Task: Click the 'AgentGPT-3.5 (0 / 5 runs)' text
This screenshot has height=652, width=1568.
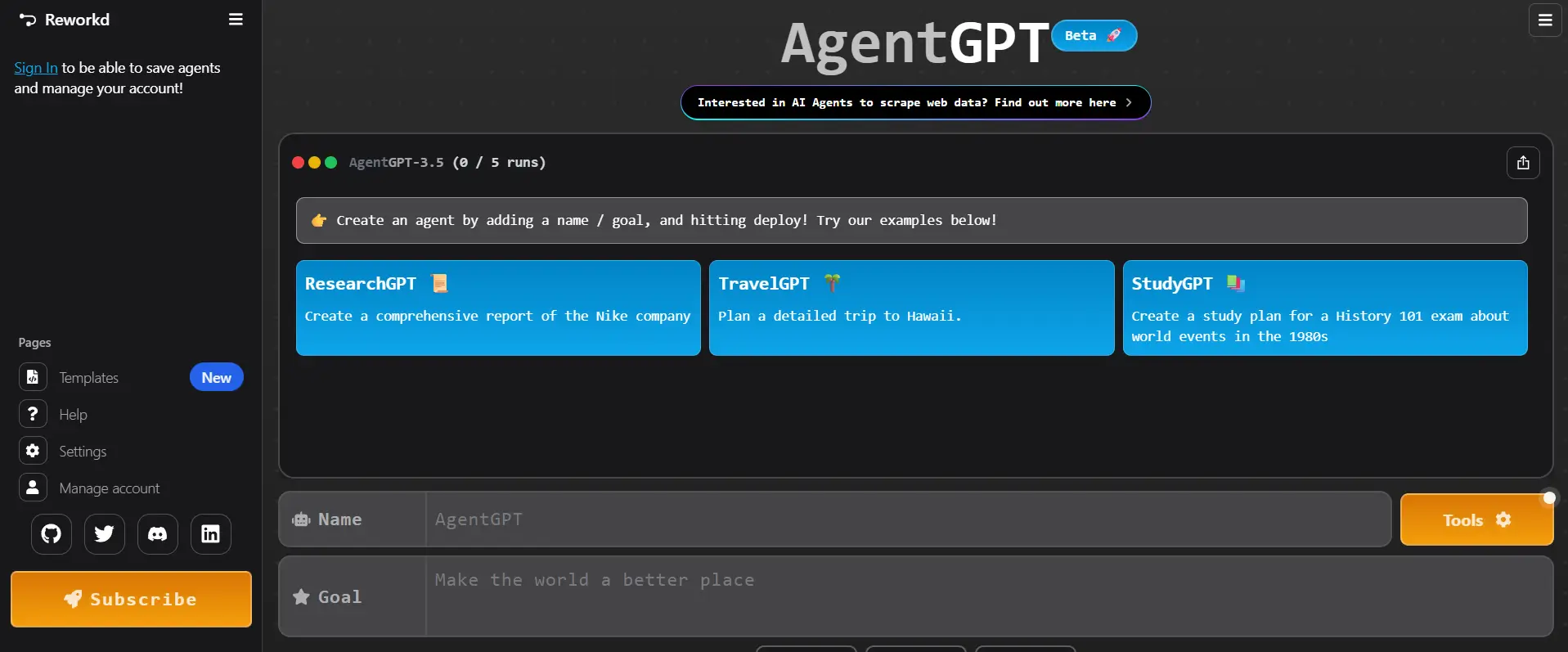Action: pyautogui.click(x=447, y=163)
